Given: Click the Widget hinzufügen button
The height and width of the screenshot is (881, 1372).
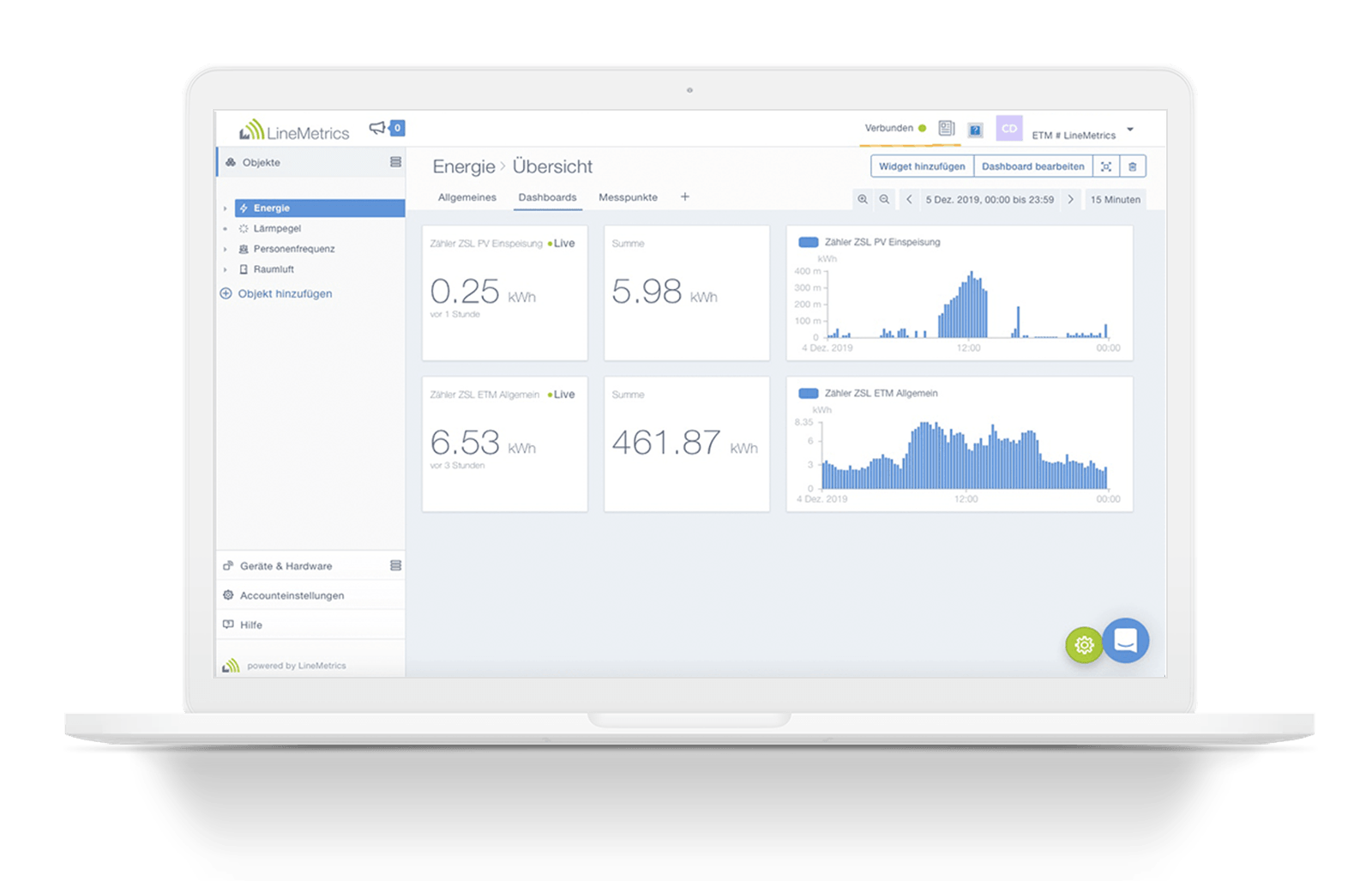Looking at the screenshot, I should pyautogui.click(x=922, y=166).
